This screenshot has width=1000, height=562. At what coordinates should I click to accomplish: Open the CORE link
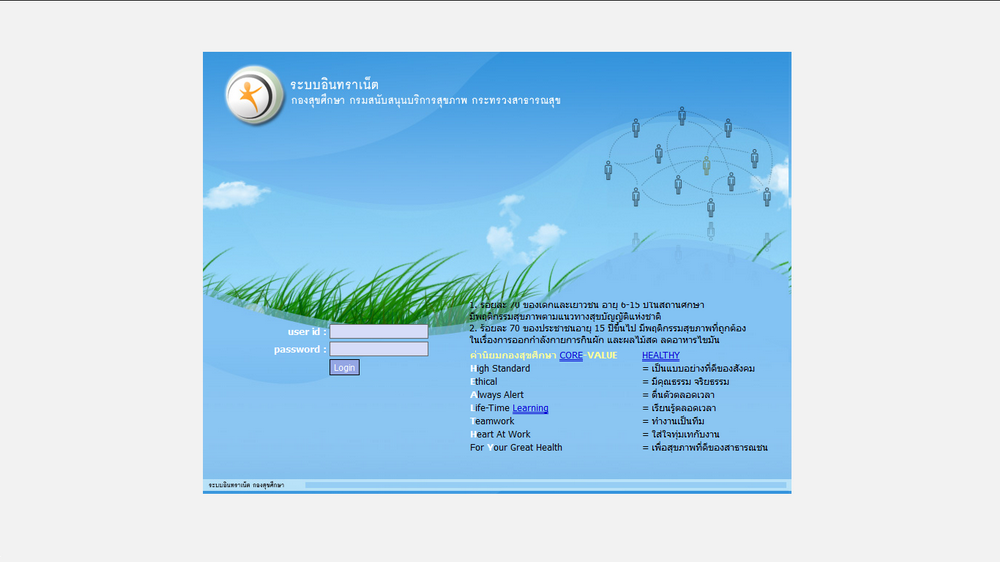pos(571,355)
